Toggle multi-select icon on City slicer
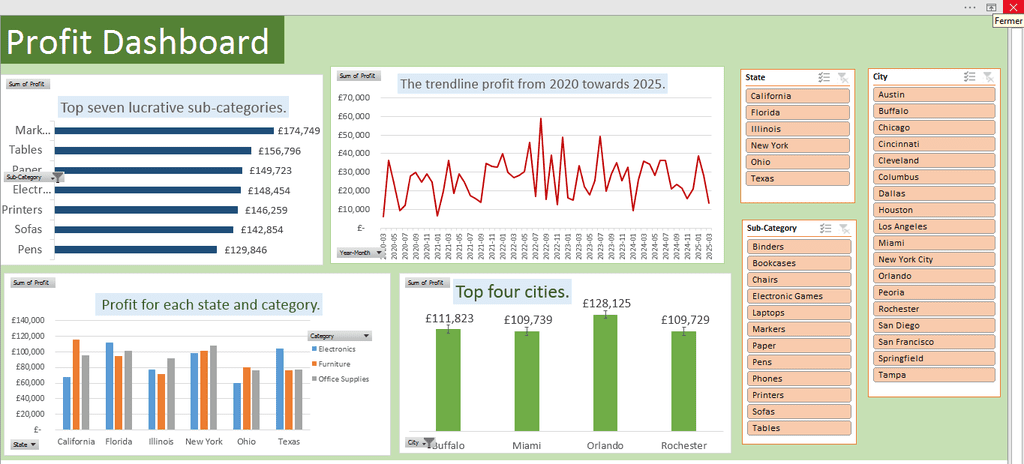 click(969, 77)
